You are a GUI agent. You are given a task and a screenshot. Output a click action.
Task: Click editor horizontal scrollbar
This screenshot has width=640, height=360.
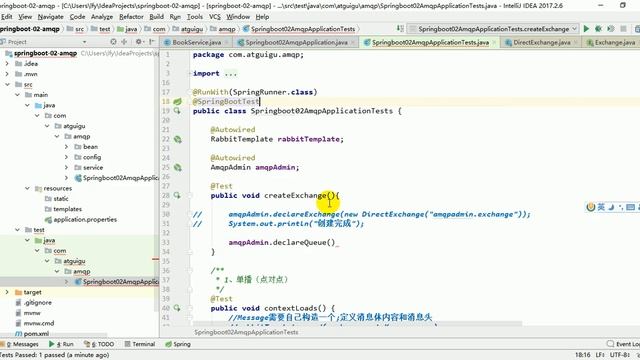[x=358, y=324]
